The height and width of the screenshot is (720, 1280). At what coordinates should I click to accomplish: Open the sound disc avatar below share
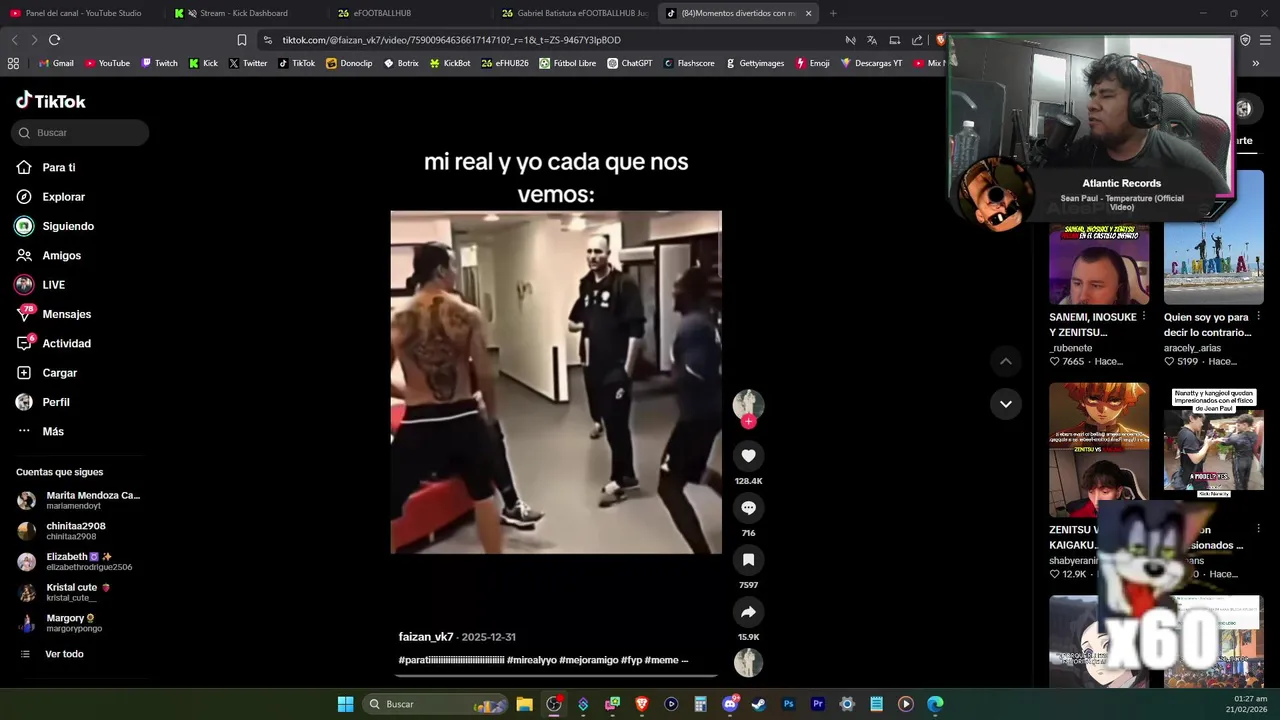click(748, 662)
